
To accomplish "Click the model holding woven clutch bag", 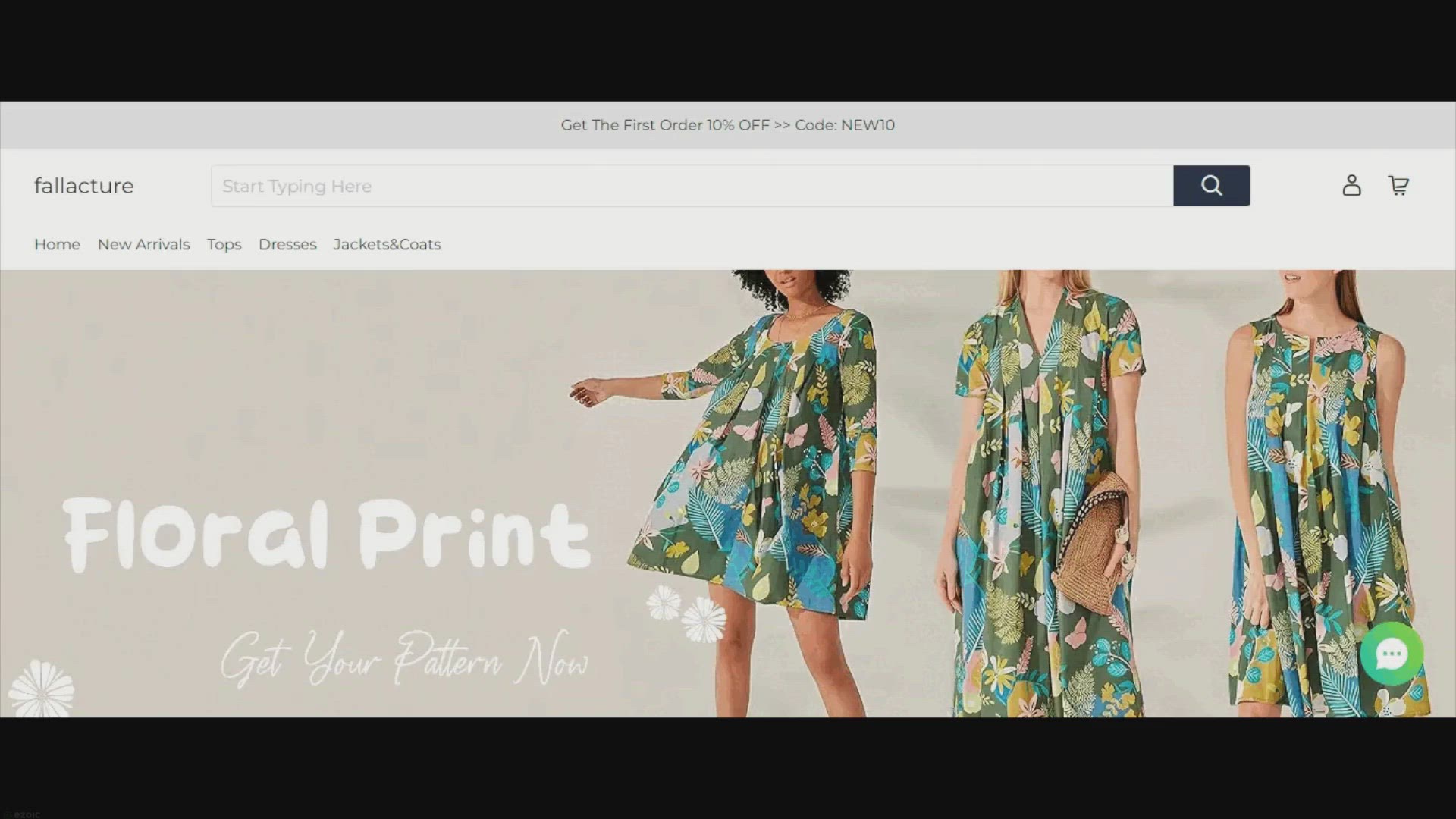I will click(1043, 493).
